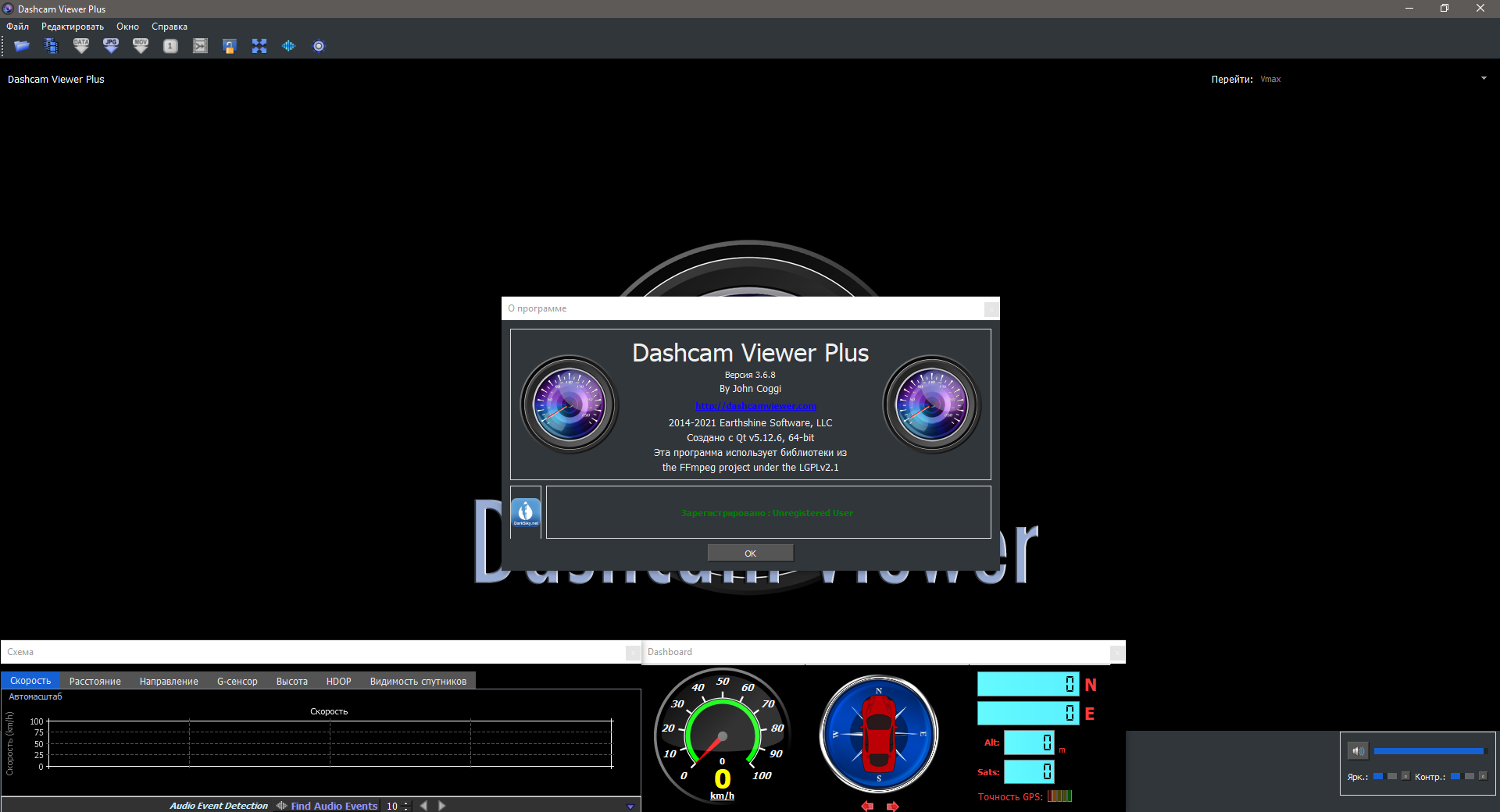Minimize the Dashcam Viewer Plus window
The height and width of the screenshot is (812, 1500).
pos(1409,9)
